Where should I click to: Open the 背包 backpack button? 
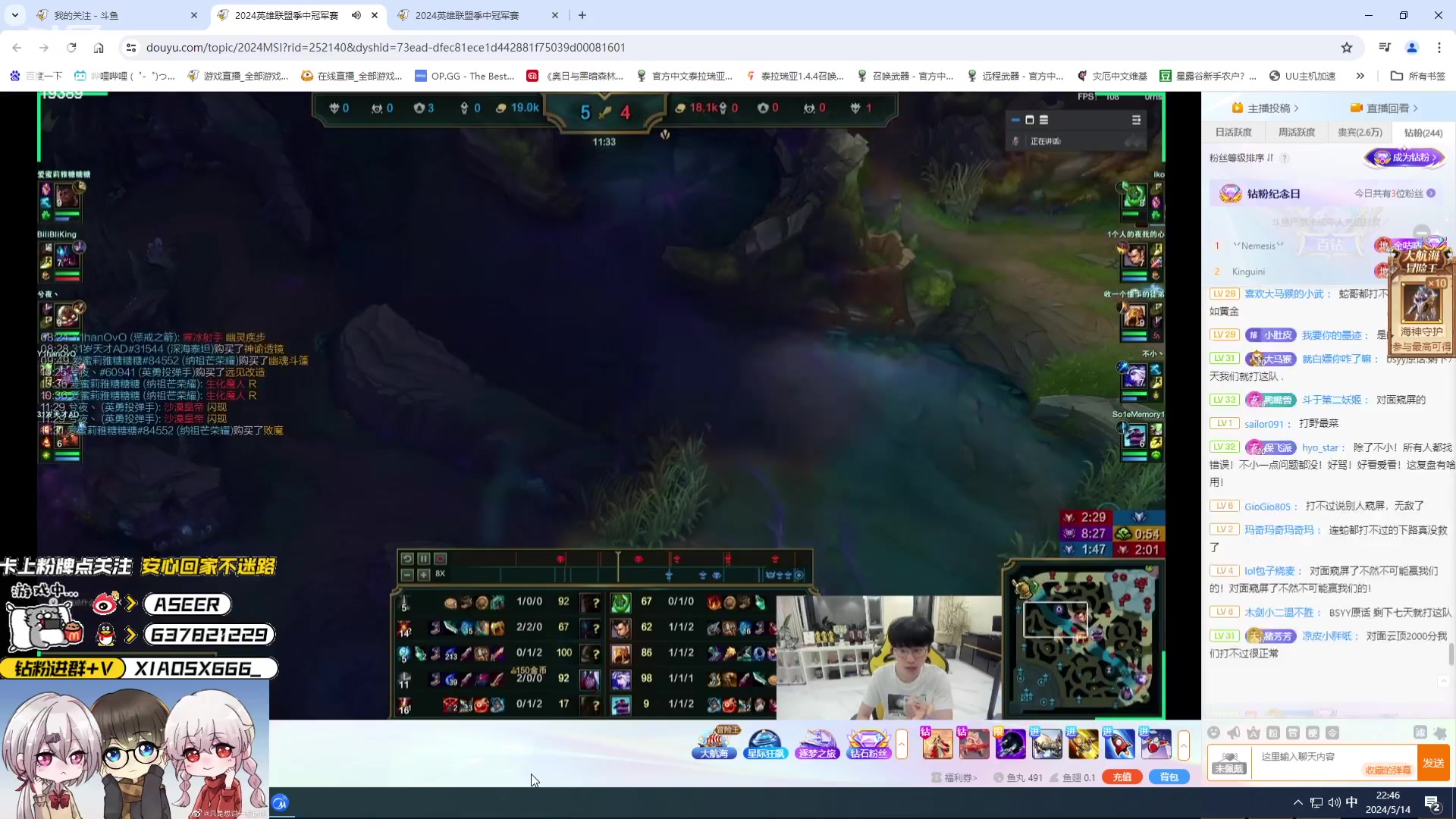click(1169, 777)
